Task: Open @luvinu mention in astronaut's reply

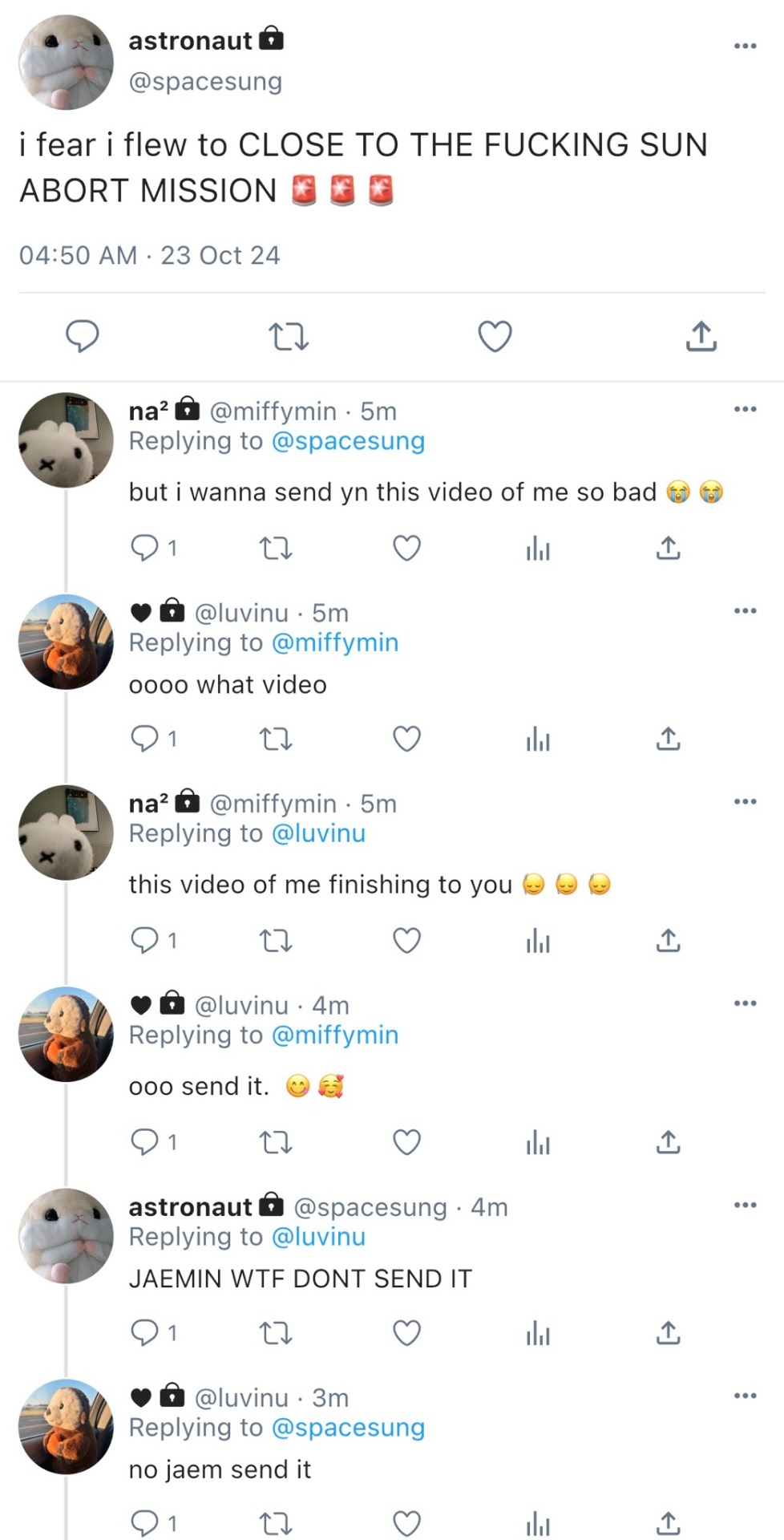Action: pyautogui.click(x=318, y=1237)
